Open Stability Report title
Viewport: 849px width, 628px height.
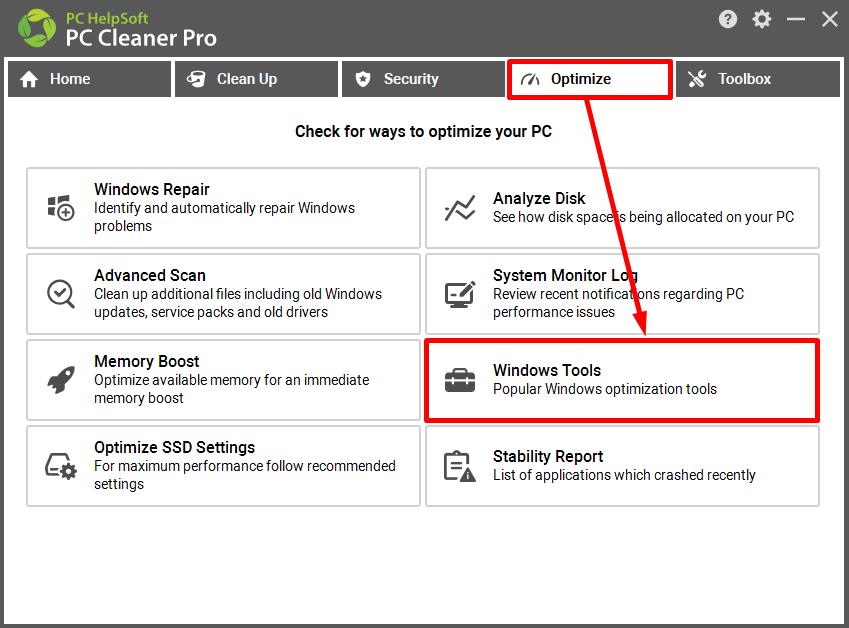(548, 456)
